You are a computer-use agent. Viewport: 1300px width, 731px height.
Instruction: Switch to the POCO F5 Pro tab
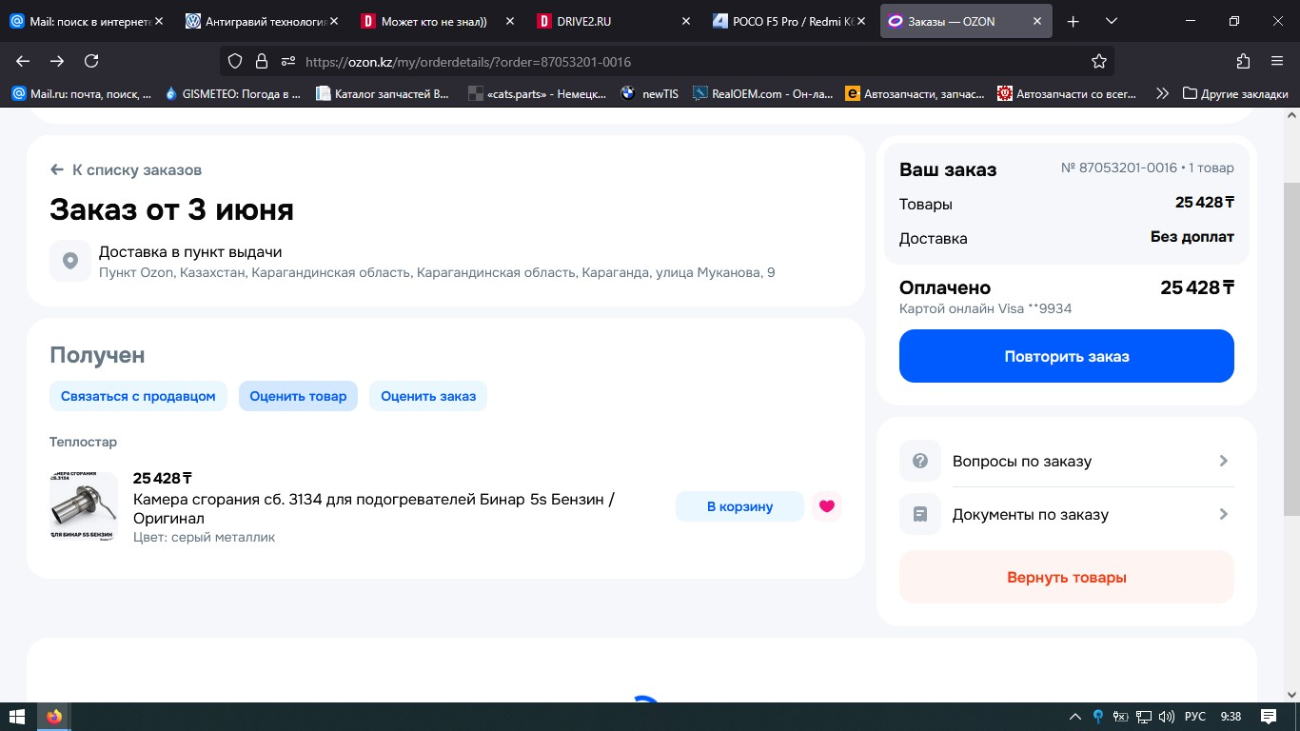(x=790, y=21)
